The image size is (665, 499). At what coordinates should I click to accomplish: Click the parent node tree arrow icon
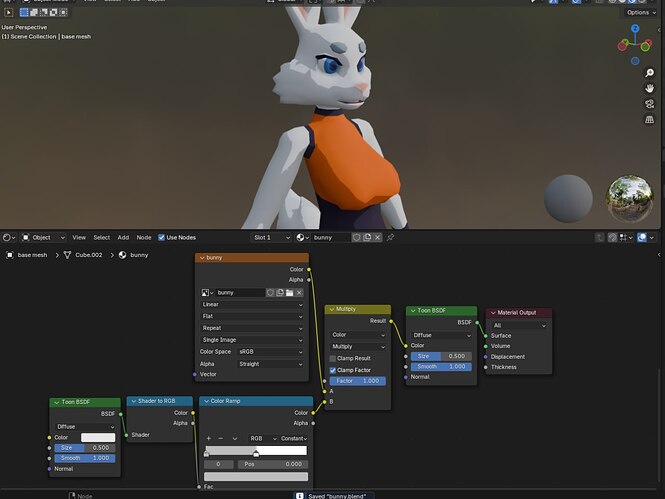600,237
